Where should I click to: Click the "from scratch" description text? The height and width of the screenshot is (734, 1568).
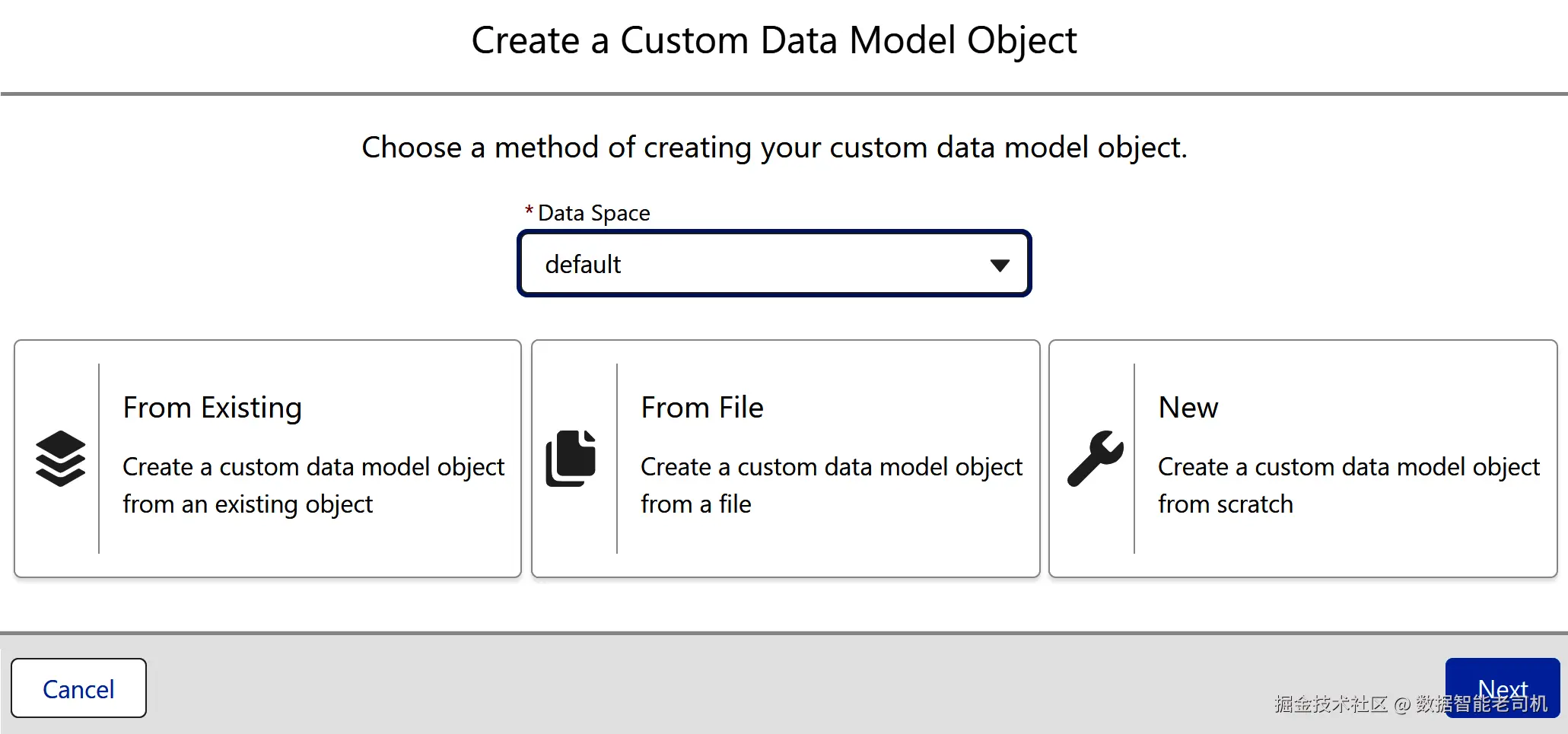click(1225, 504)
